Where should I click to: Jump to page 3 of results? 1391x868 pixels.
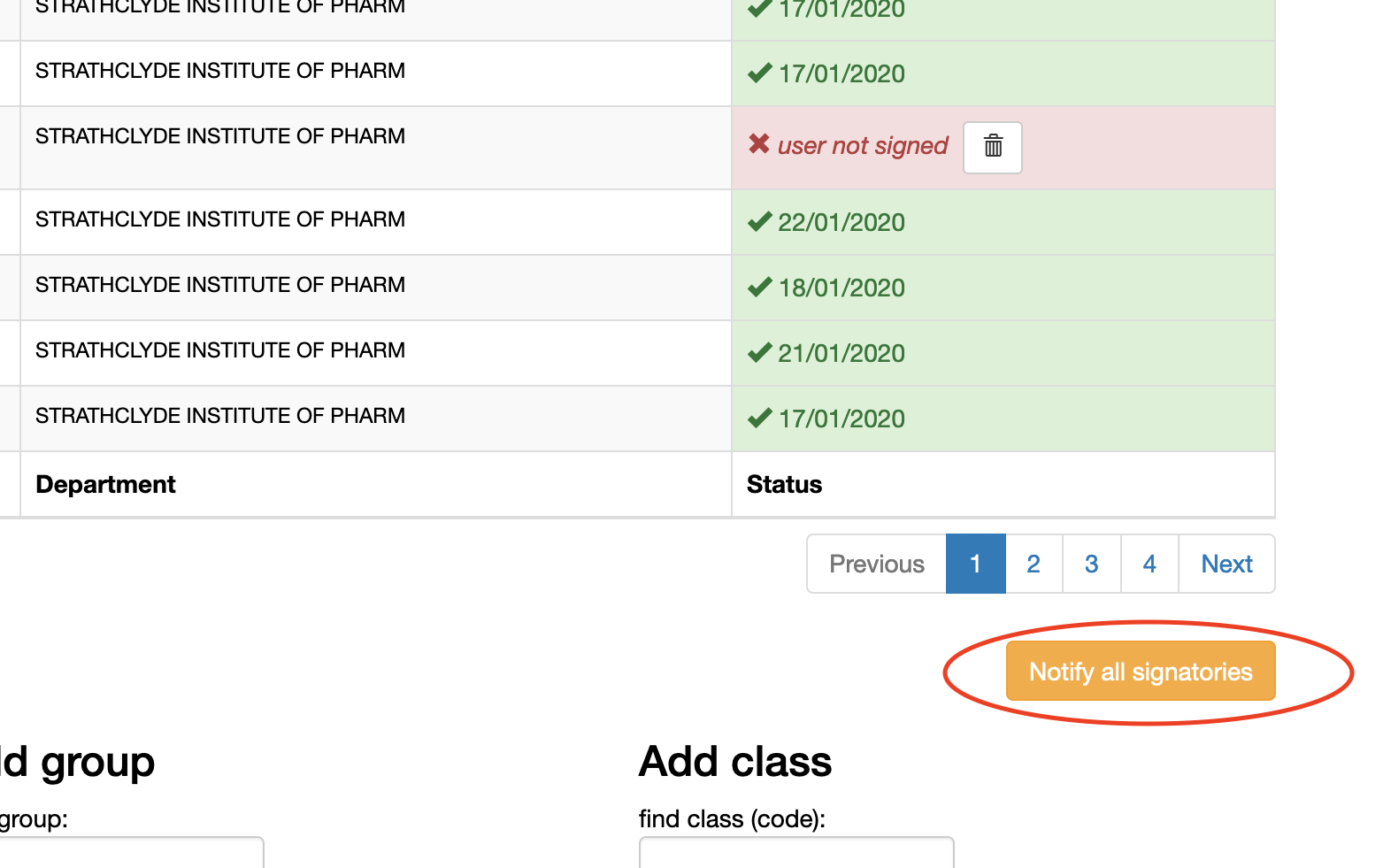pyautogui.click(x=1091, y=564)
